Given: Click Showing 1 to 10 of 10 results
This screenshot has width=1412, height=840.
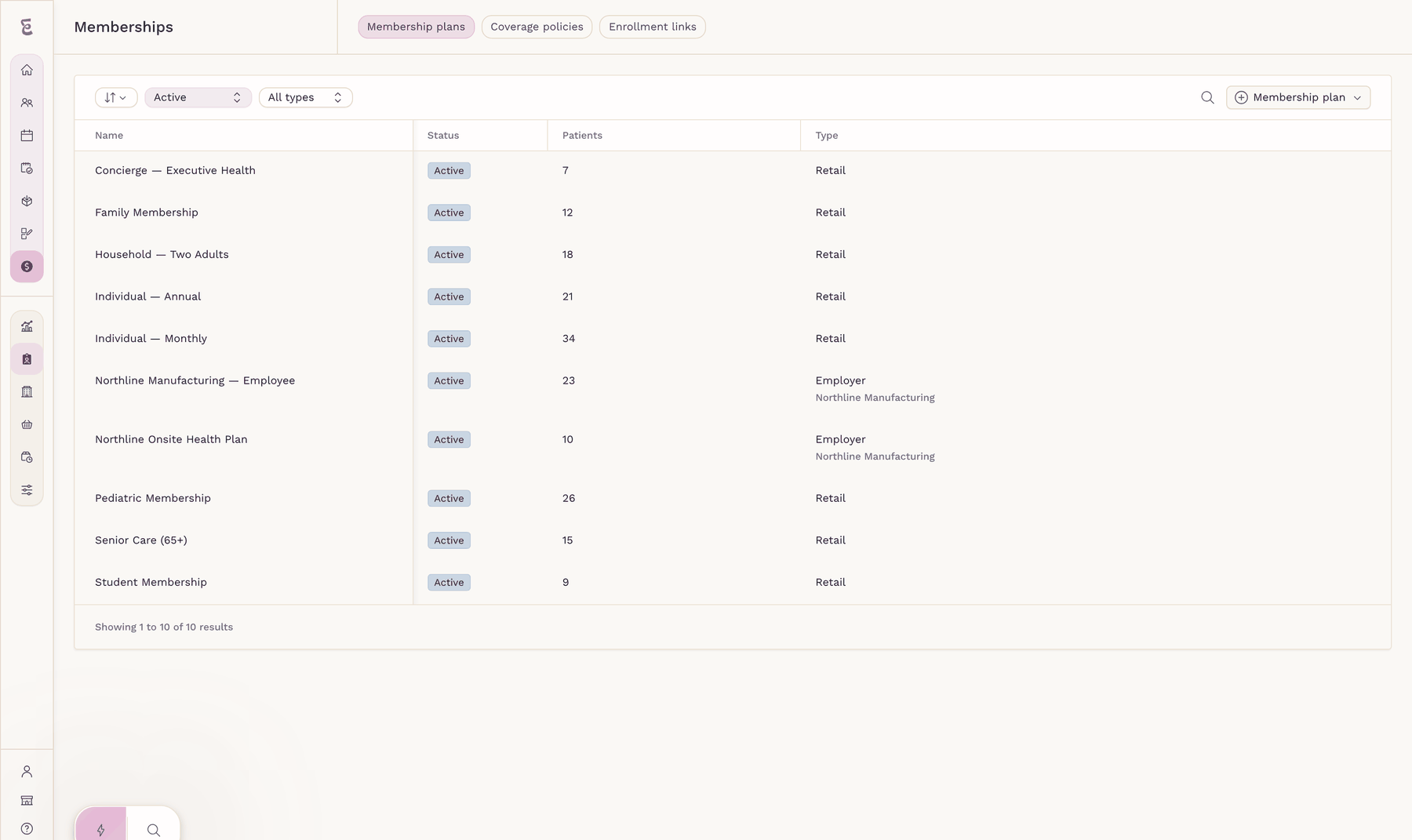Looking at the screenshot, I should tap(164, 627).
